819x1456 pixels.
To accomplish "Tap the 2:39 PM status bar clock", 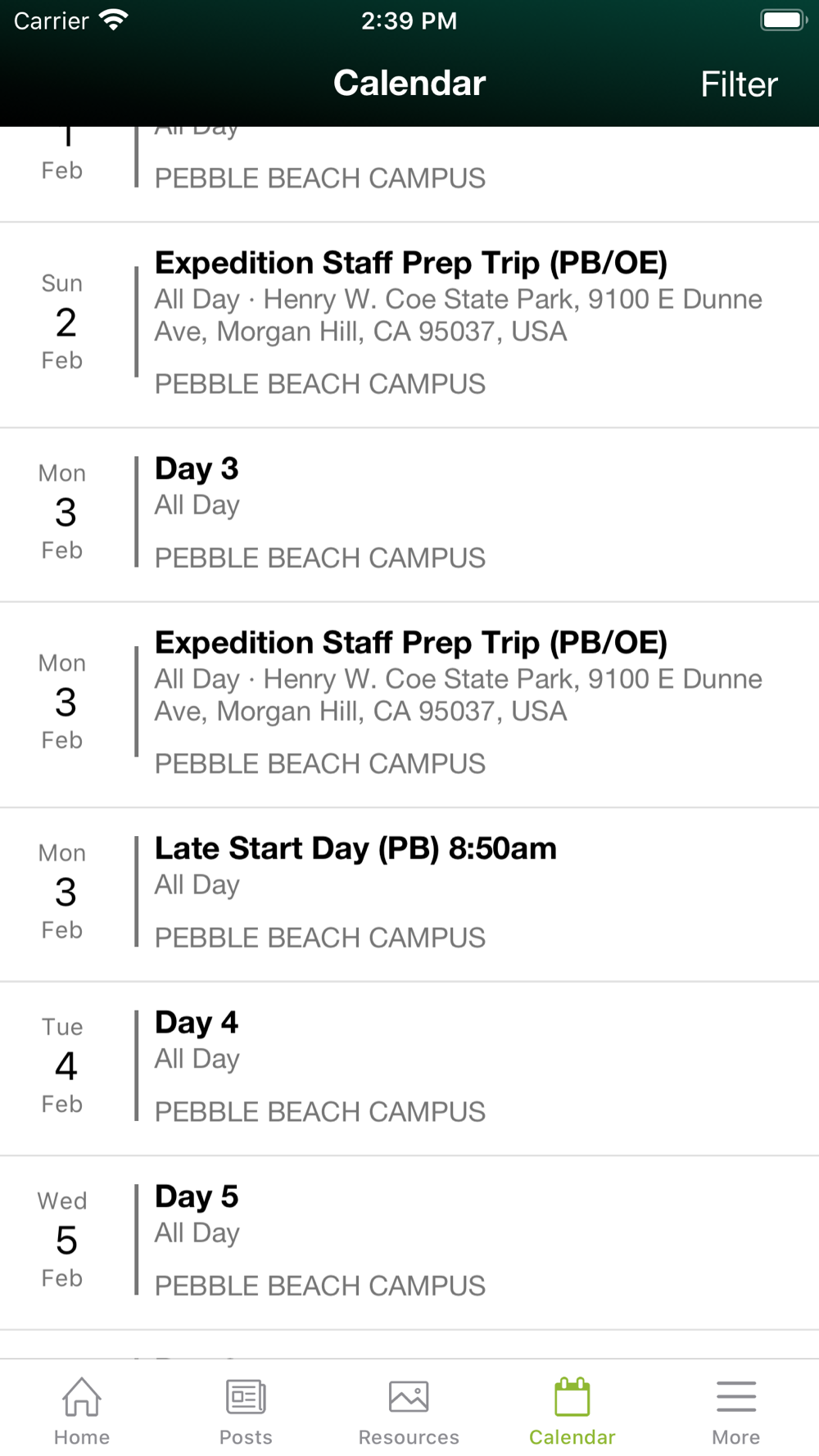I will point(409,20).
